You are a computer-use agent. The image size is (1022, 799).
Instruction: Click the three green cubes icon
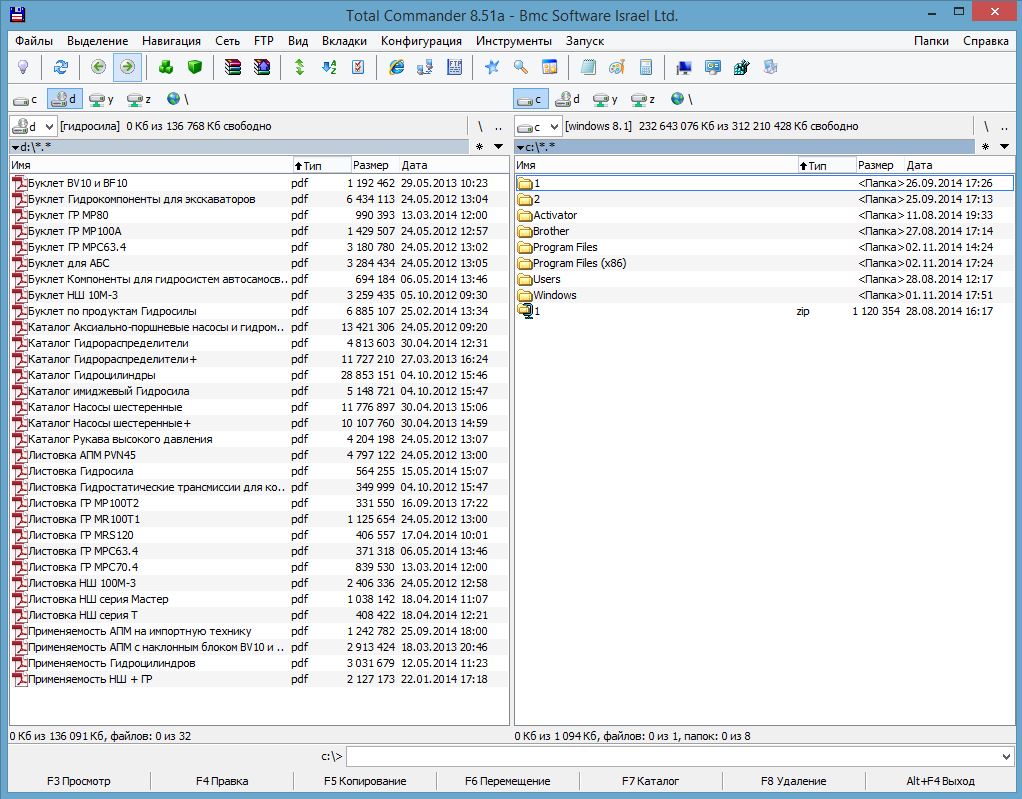click(x=166, y=67)
